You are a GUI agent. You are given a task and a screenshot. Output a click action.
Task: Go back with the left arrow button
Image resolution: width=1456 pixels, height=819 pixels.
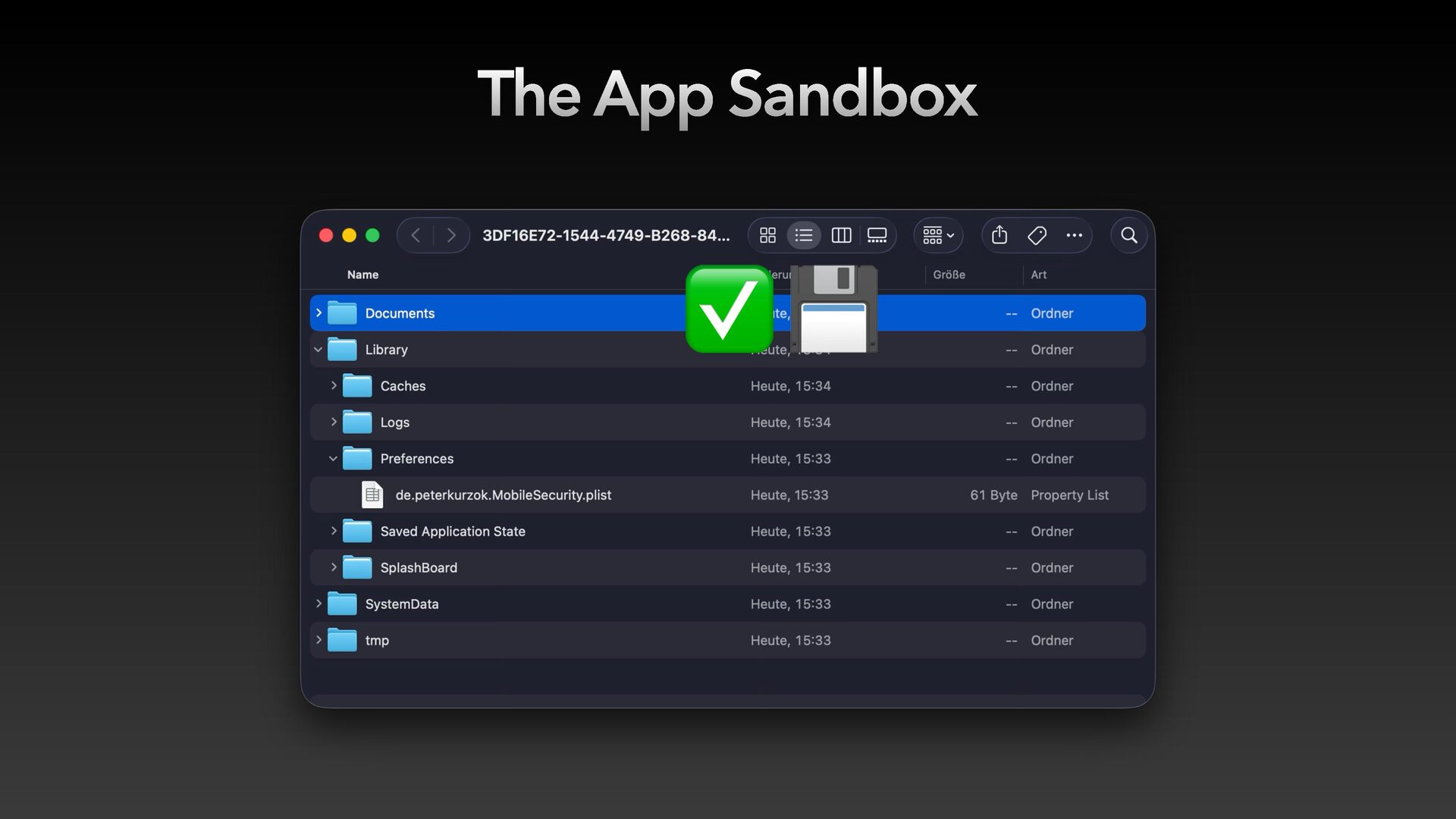[416, 235]
